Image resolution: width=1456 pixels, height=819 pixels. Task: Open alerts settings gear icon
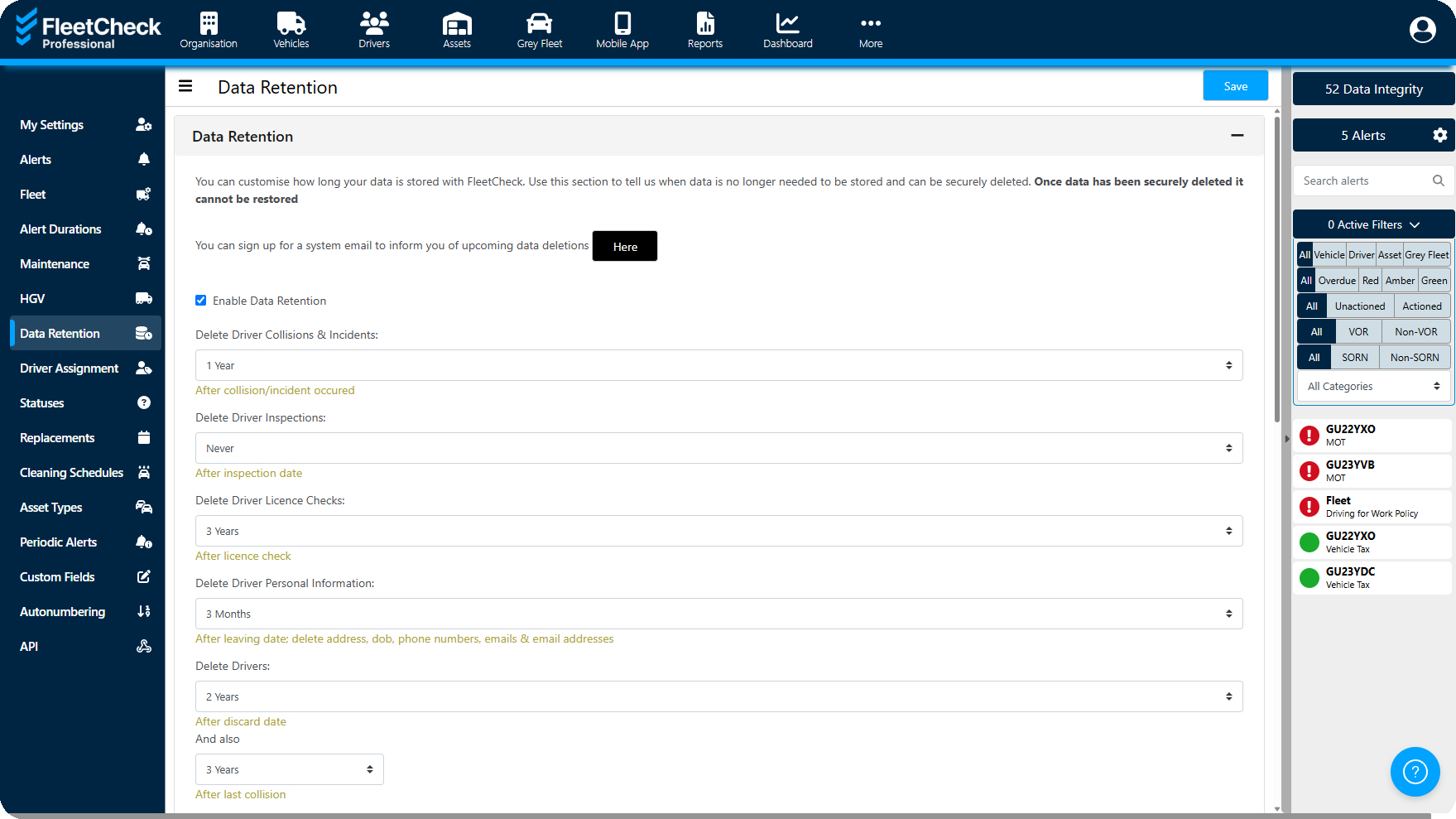(x=1439, y=135)
